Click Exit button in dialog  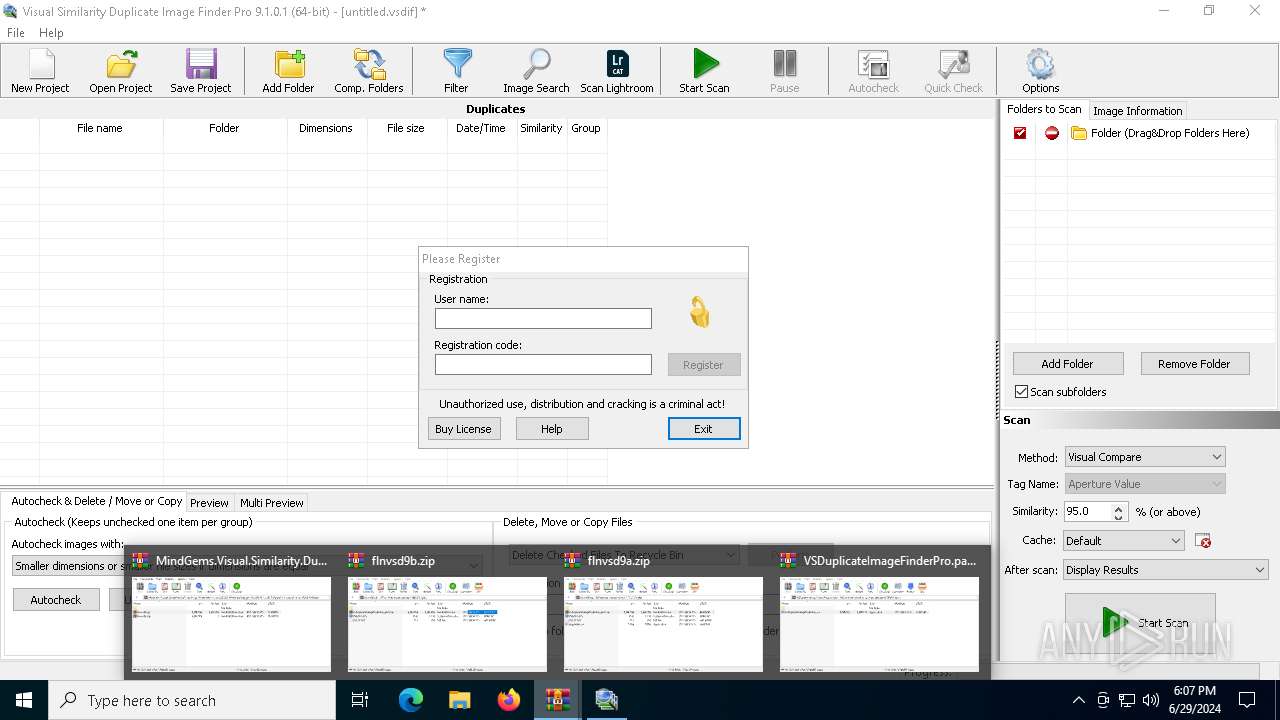704,429
